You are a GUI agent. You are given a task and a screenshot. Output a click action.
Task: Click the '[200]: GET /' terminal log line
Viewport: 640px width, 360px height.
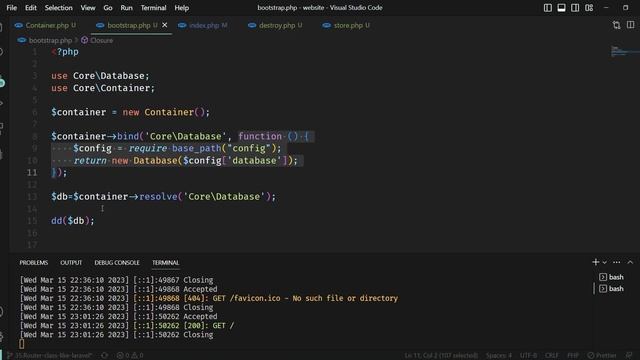coord(127,326)
